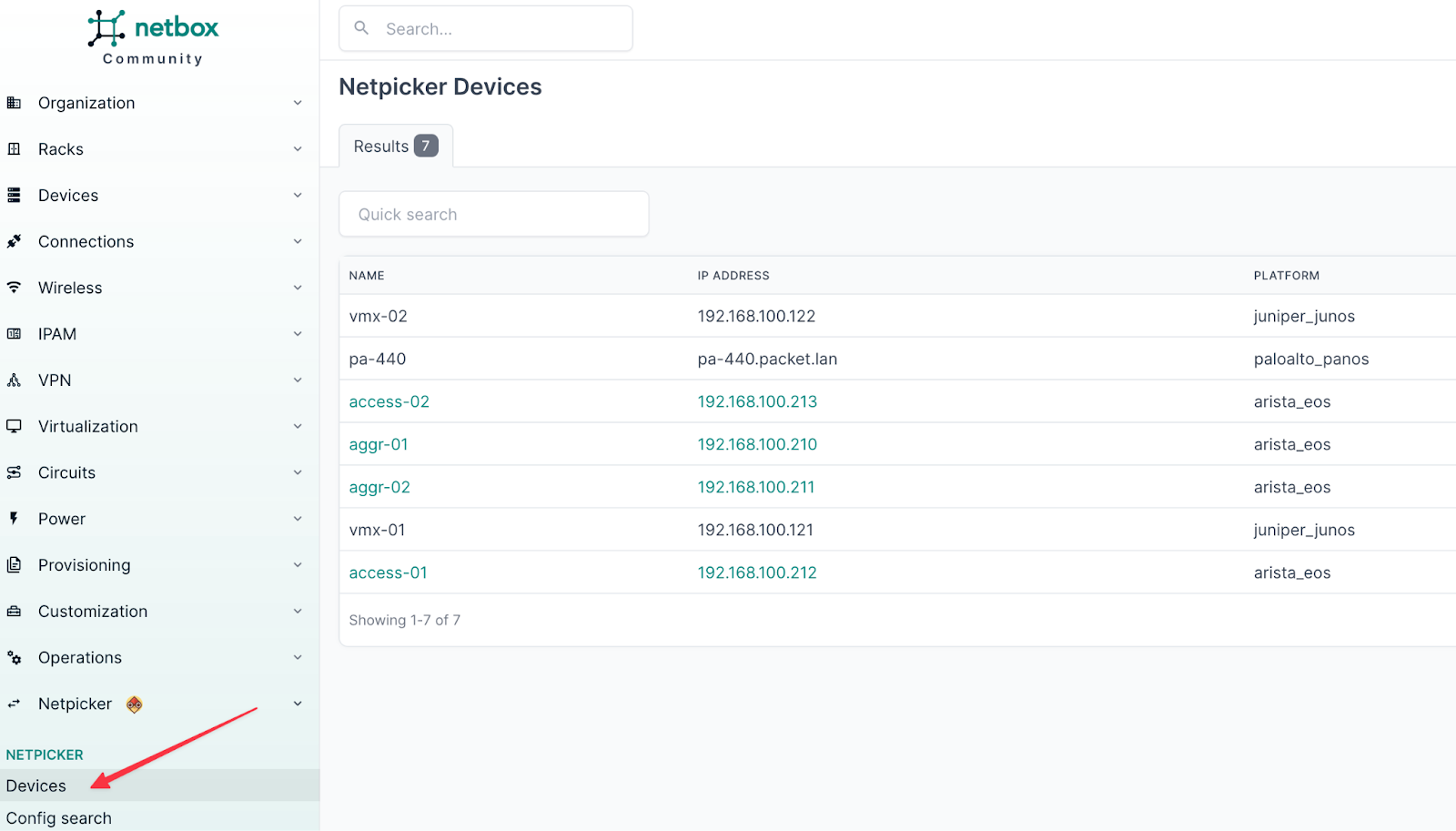Screen dimensions: 1456x831
Task: Click the Netpicker arrows icon
Action: (x=14, y=704)
